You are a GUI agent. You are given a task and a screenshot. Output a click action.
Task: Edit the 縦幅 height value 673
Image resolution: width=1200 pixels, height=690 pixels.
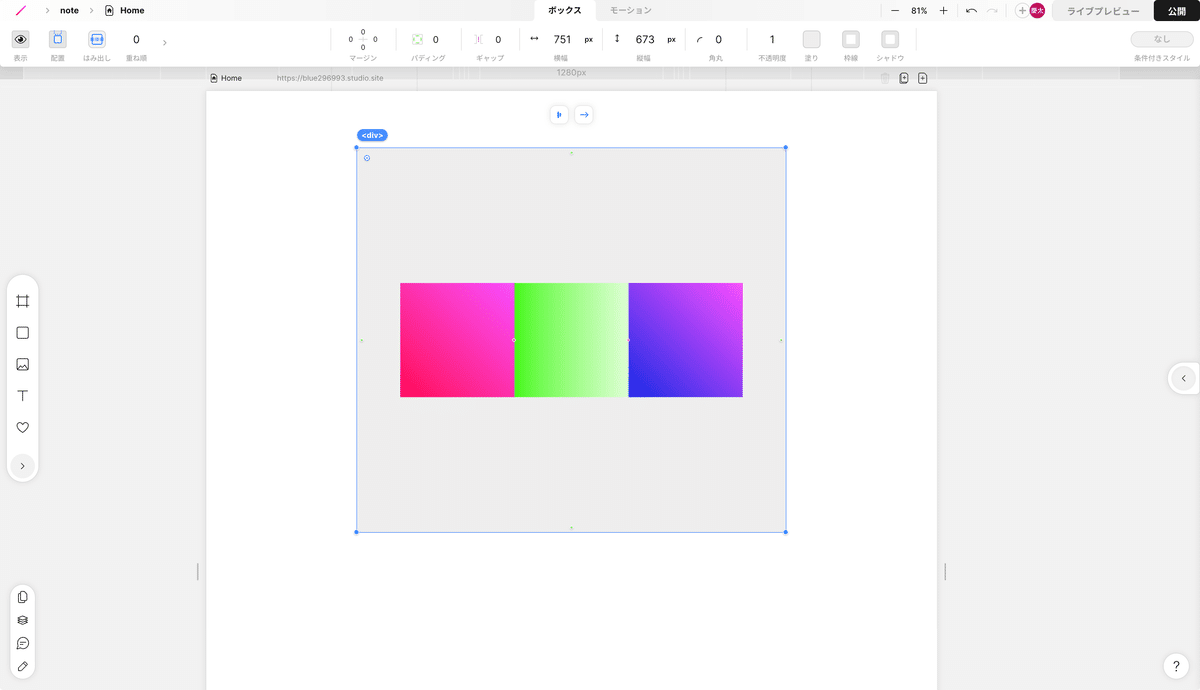click(645, 40)
